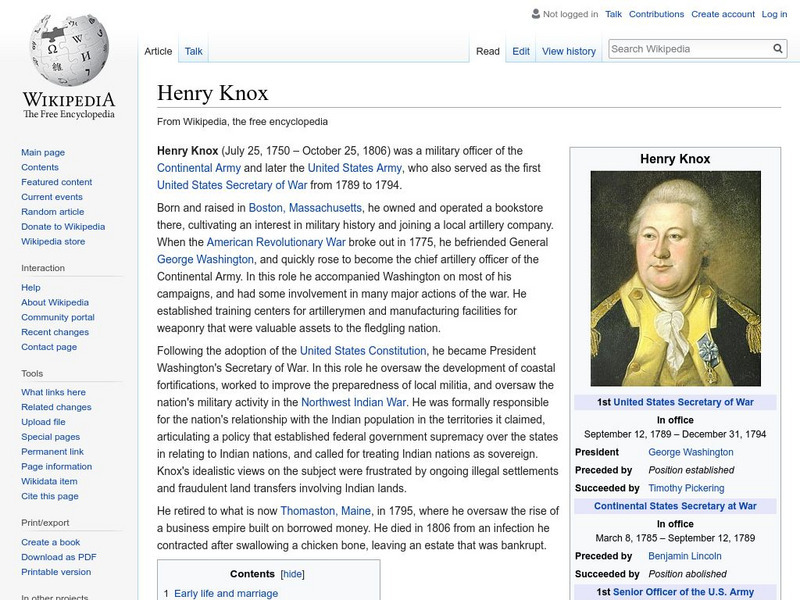Screen dimensions: 800x600
Task: Open the Henry Knox portrait image
Action: [675, 278]
